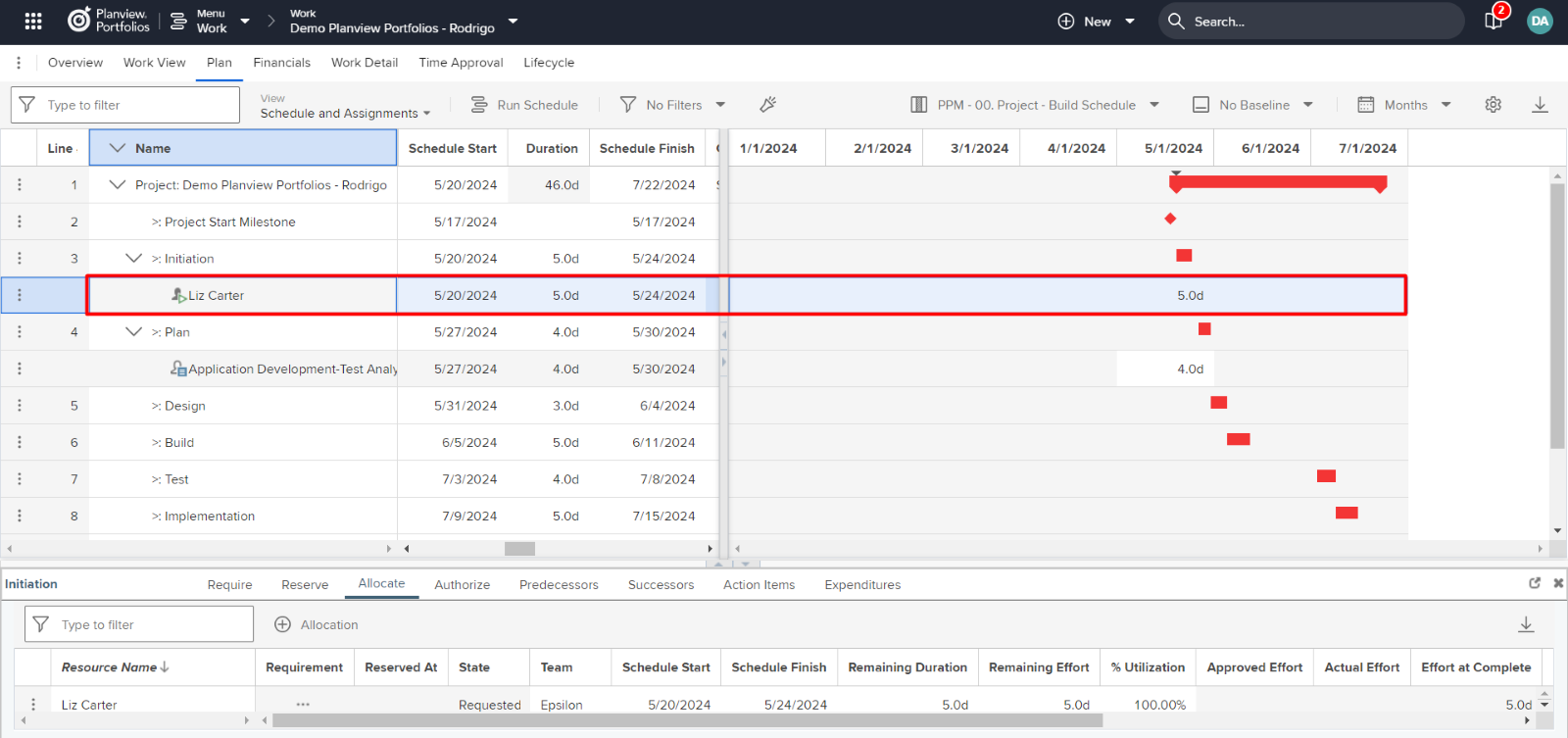
Task: Open the notifications icon with badge 2
Action: (x=1494, y=20)
